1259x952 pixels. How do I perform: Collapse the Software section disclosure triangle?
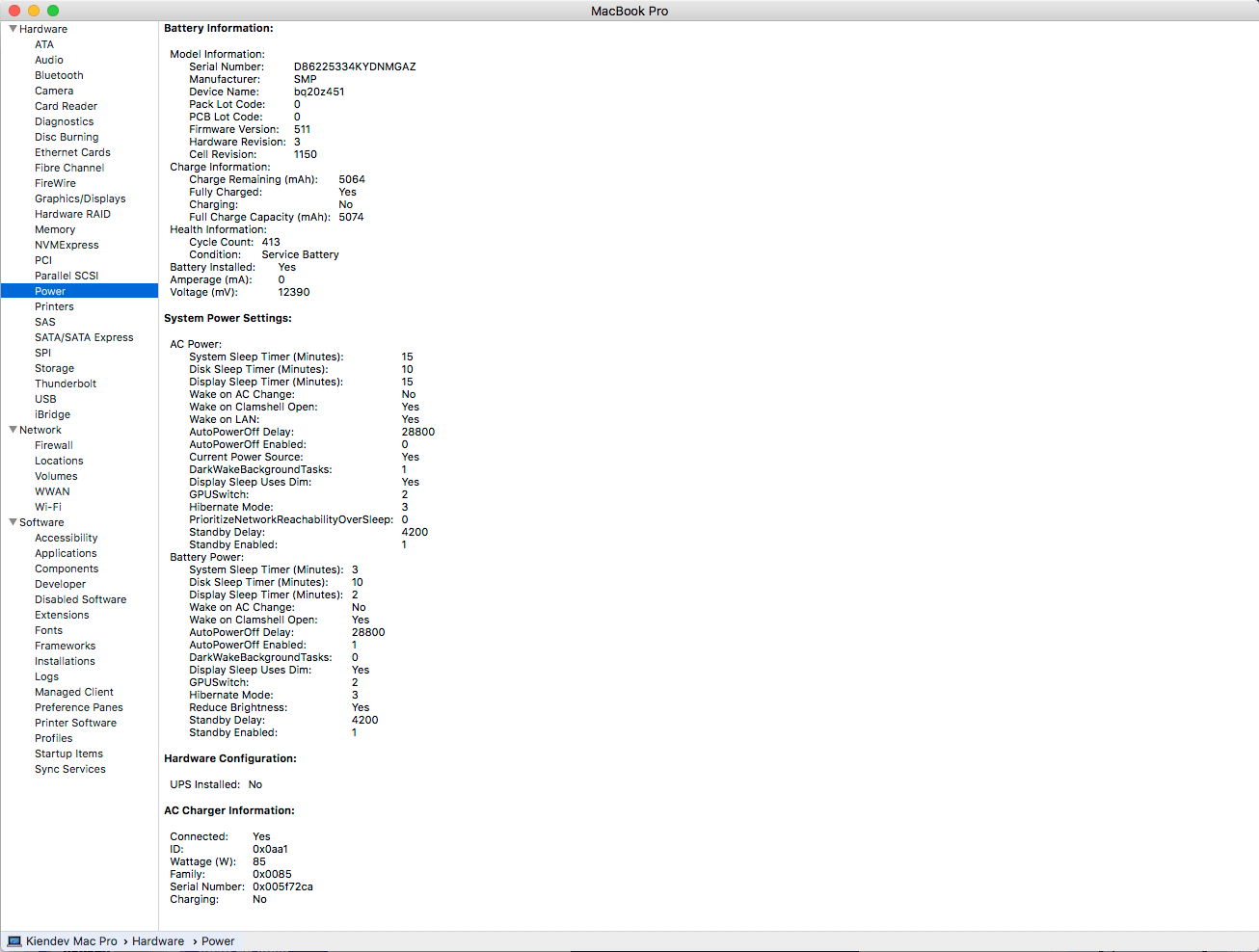pos(13,522)
